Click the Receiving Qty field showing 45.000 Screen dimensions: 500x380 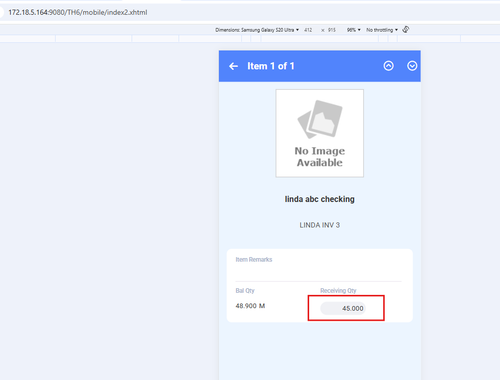tap(343, 308)
